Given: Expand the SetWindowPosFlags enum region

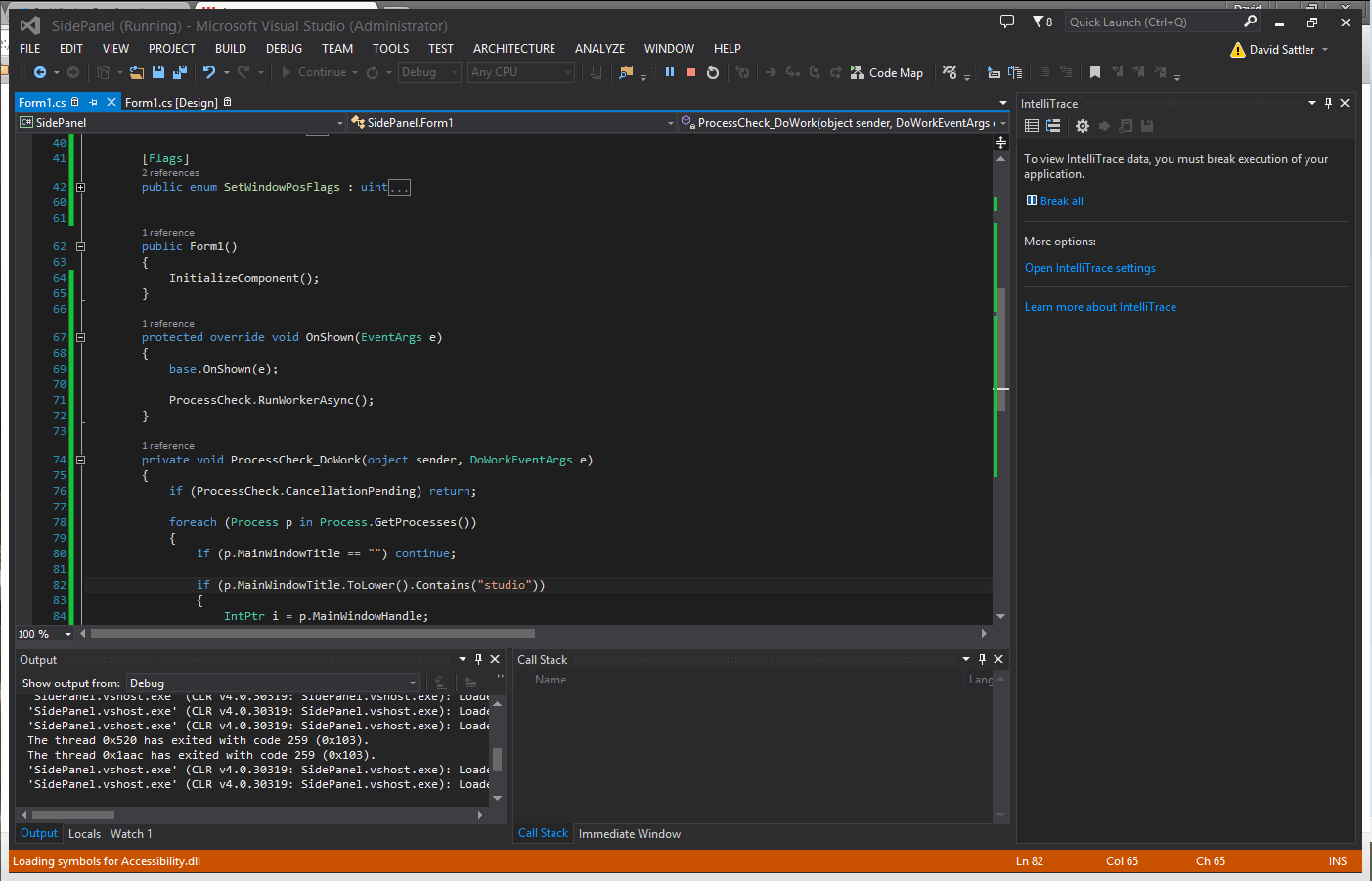Looking at the screenshot, I should tap(81, 187).
